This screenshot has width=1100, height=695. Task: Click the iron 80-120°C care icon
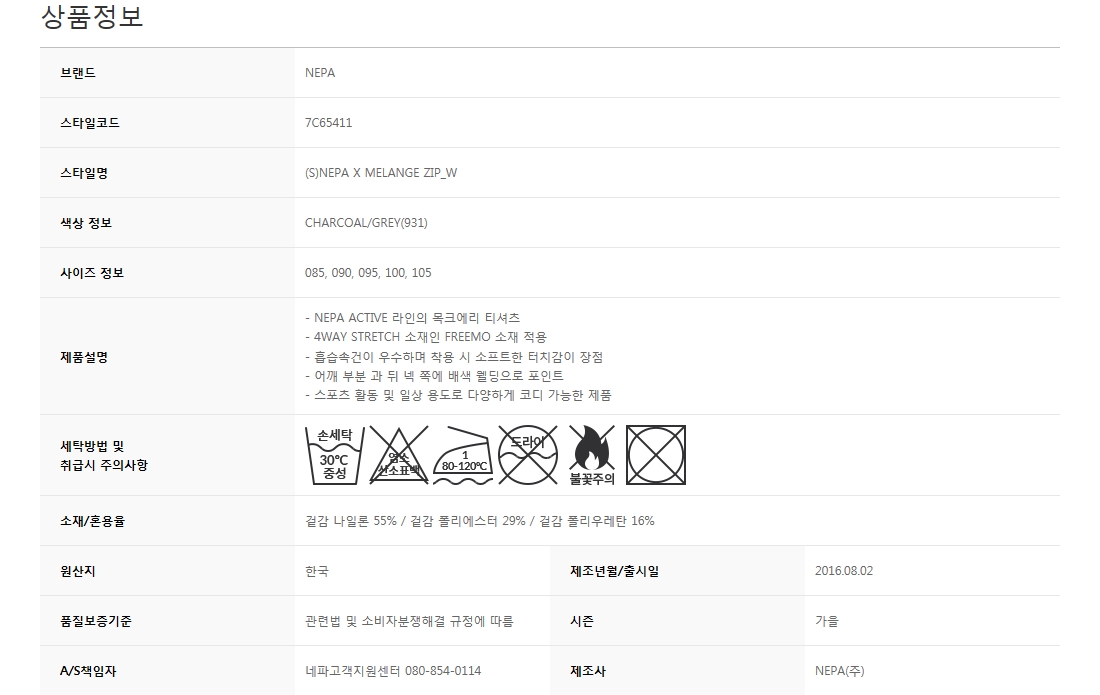pos(463,455)
